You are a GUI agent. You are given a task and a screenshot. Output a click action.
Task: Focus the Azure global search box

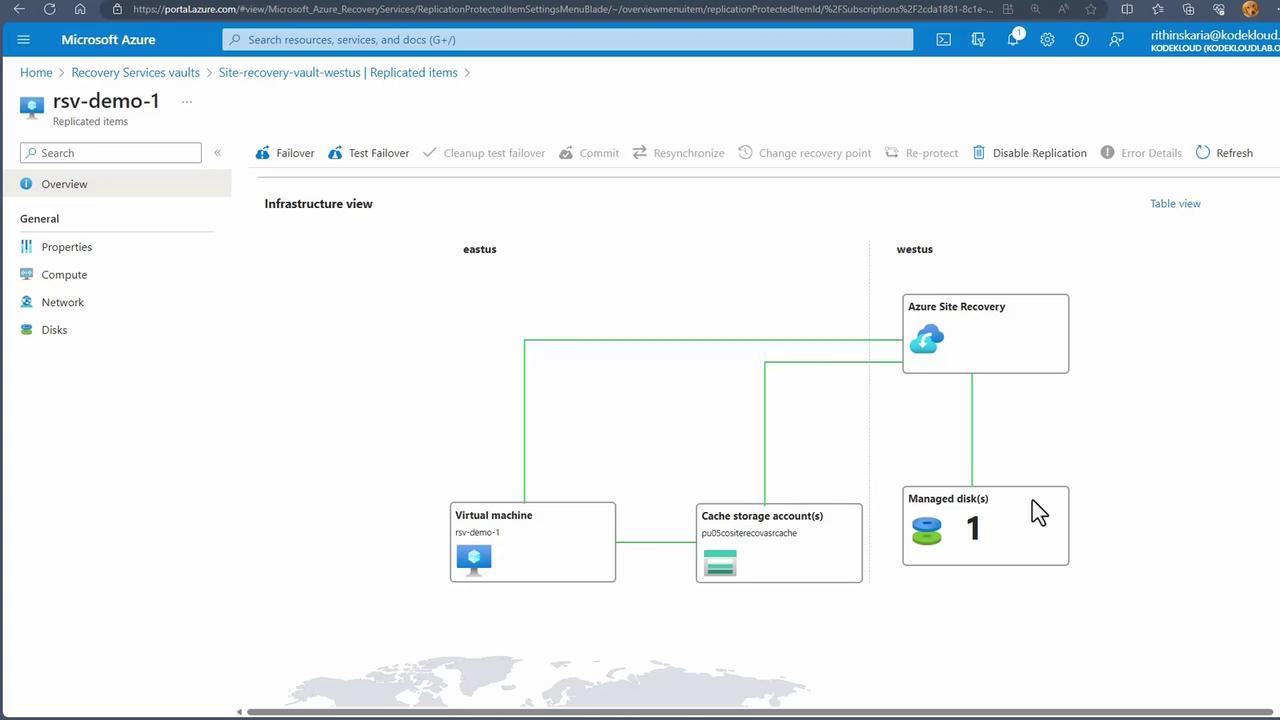[568, 40]
